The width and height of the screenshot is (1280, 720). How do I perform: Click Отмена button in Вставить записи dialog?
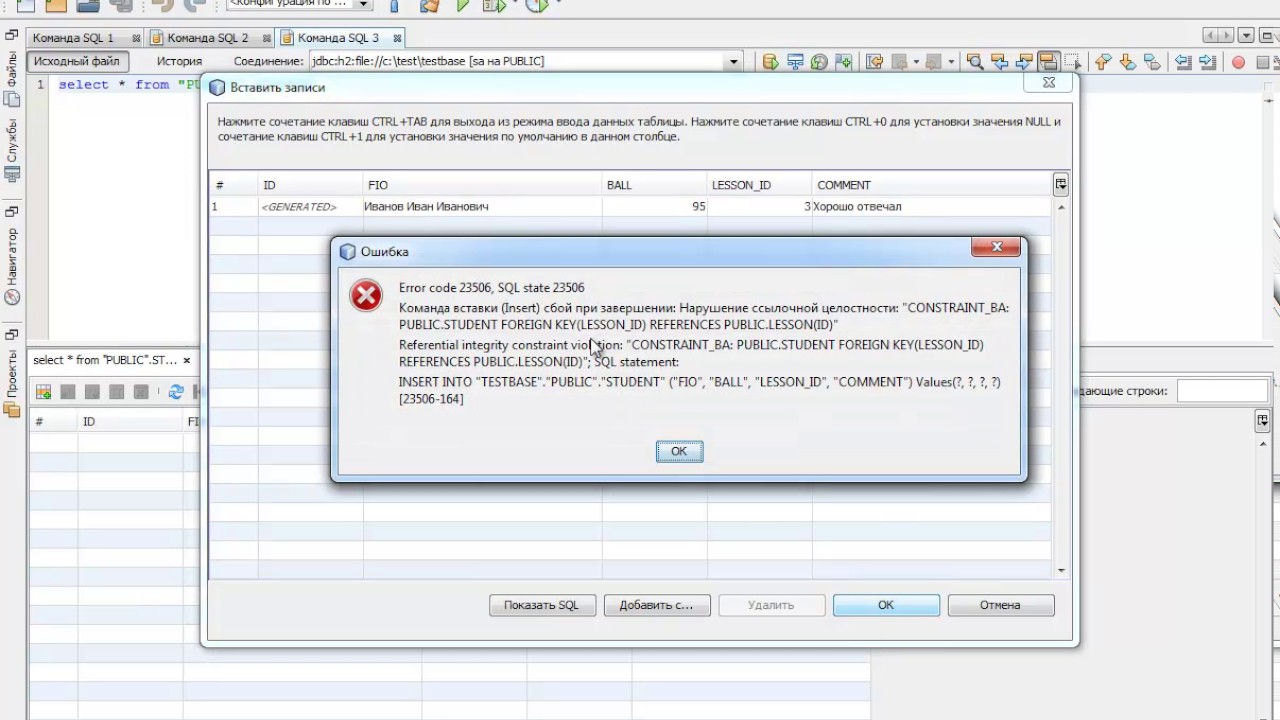tap(1000, 605)
